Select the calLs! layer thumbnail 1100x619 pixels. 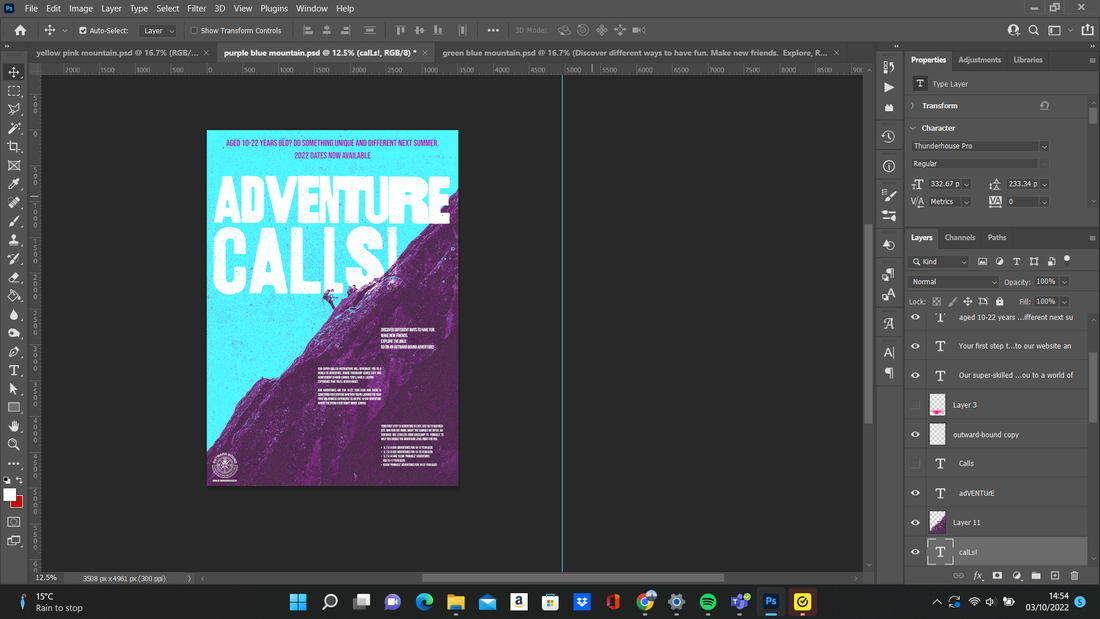940,552
